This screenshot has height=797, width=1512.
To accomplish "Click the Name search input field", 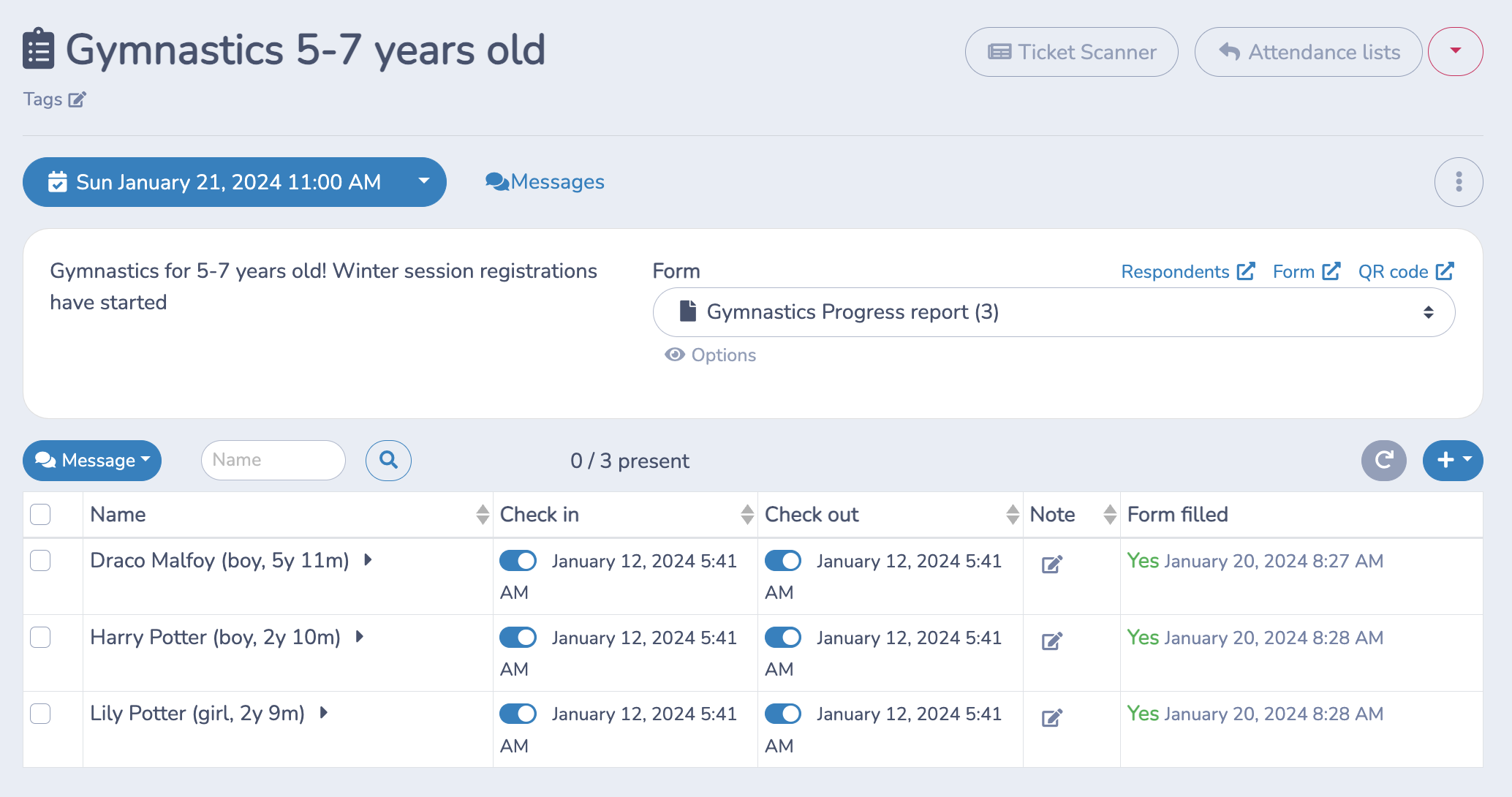I will [x=273, y=460].
